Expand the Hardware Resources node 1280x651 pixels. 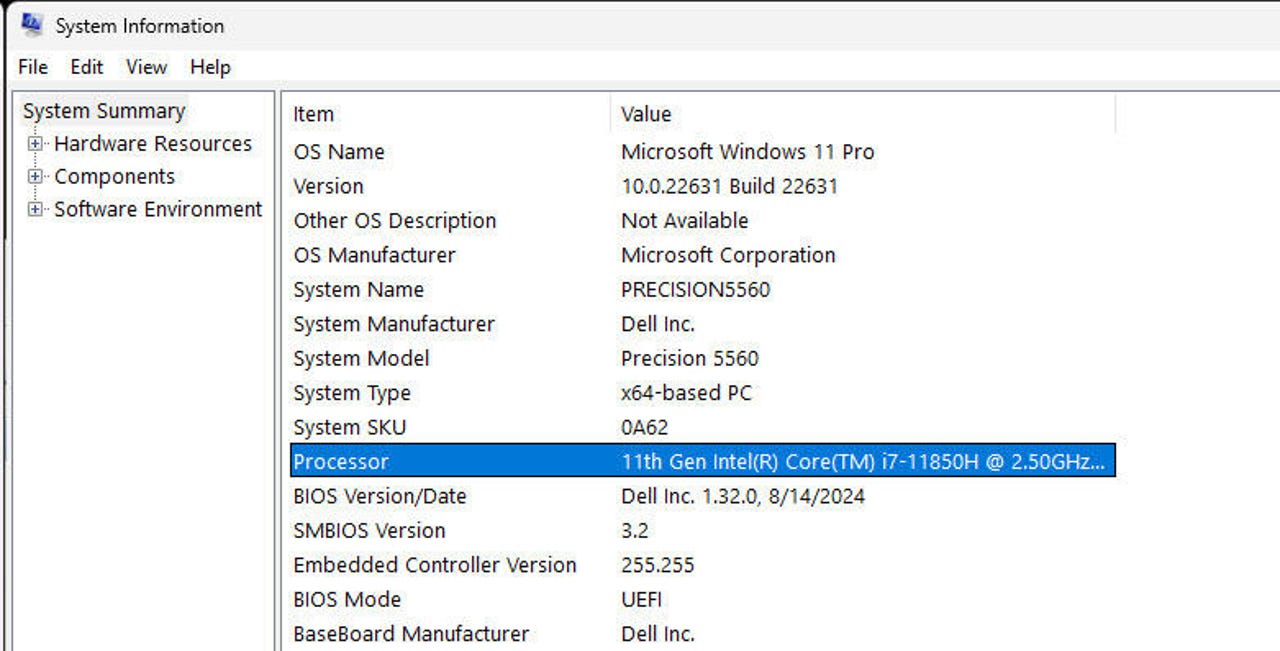(36, 144)
